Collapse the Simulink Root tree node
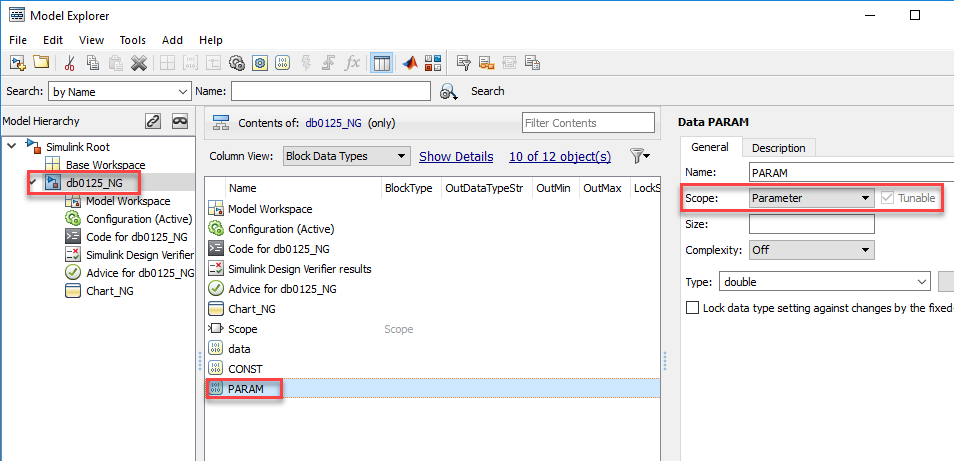Screen dimensions: 954x461 [x=12, y=147]
